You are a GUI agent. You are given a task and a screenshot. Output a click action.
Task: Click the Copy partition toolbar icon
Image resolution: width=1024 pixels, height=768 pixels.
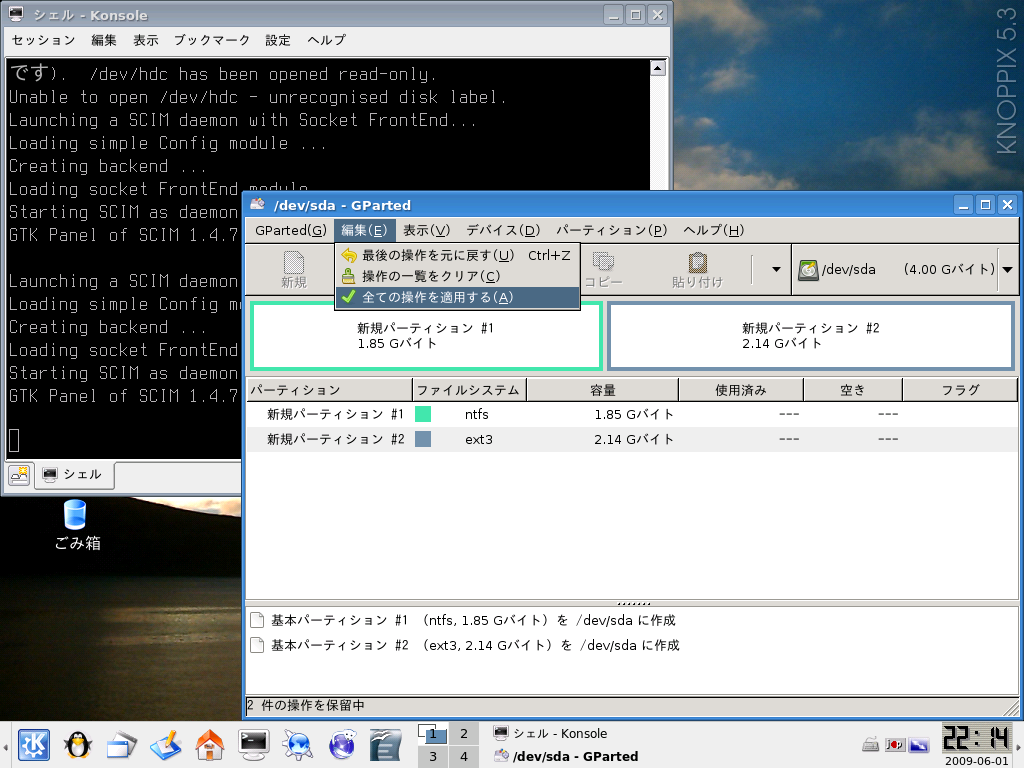[x=603, y=261]
